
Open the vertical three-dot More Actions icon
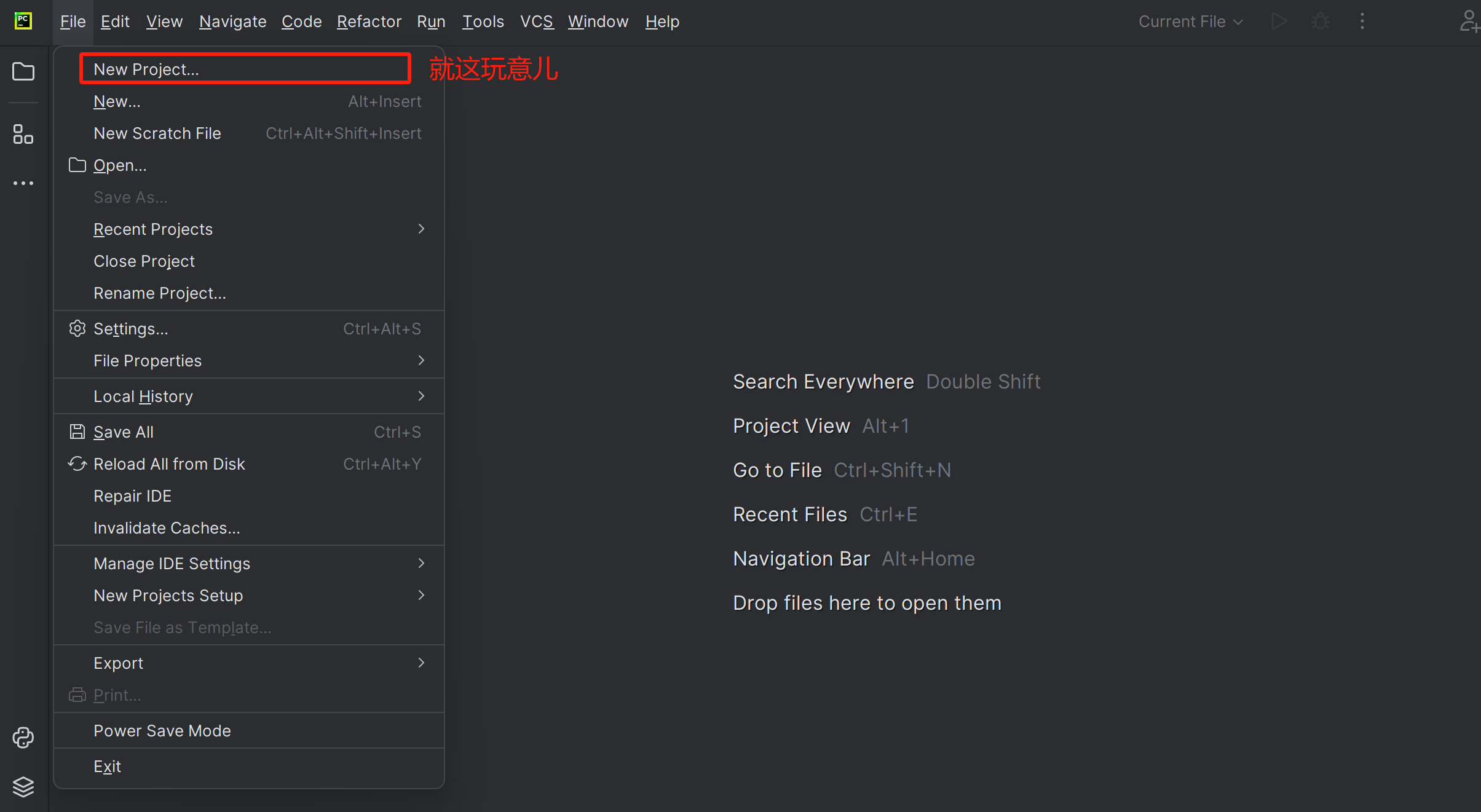1362,22
